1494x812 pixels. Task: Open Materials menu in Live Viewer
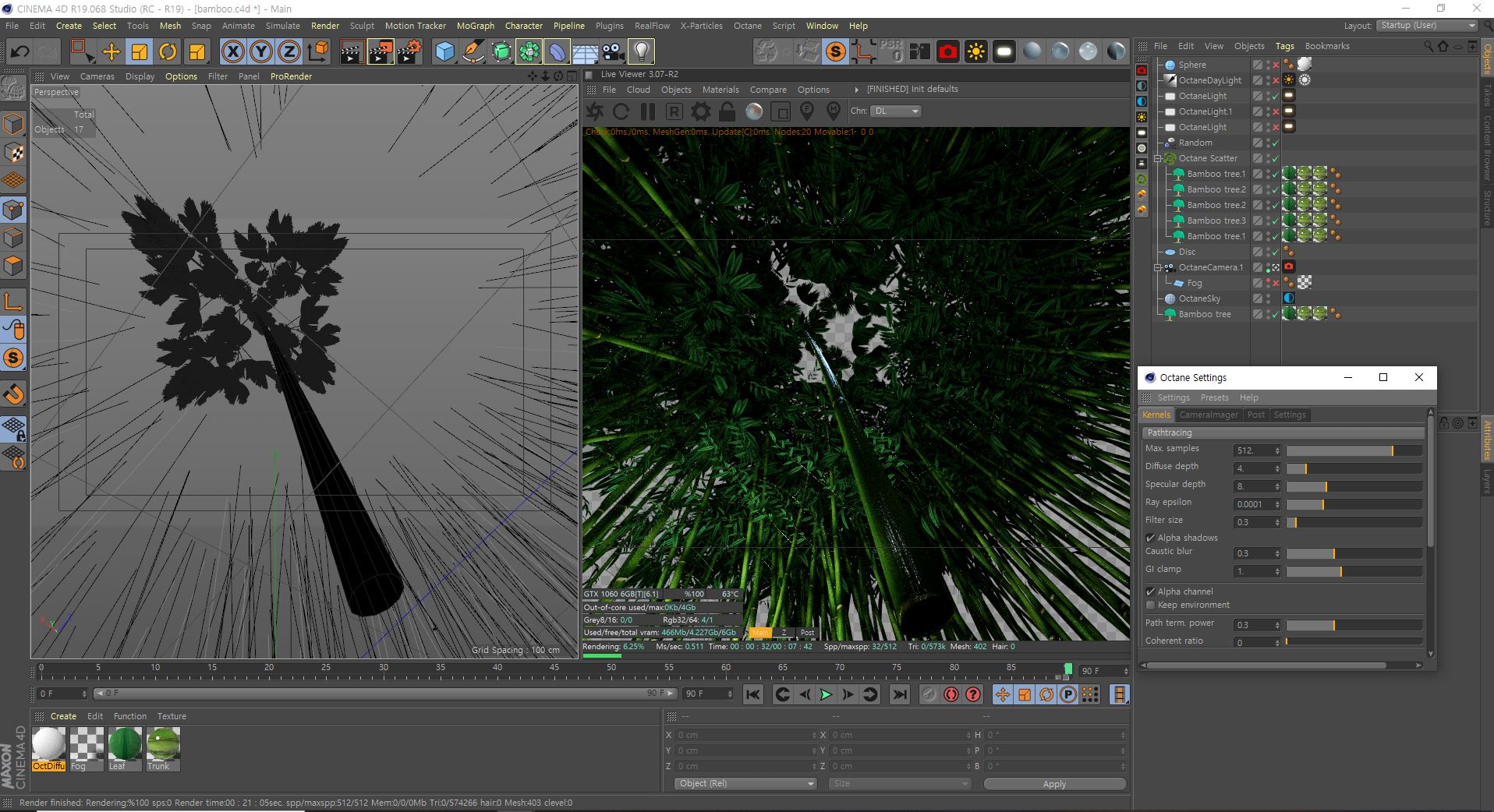point(720,90)
